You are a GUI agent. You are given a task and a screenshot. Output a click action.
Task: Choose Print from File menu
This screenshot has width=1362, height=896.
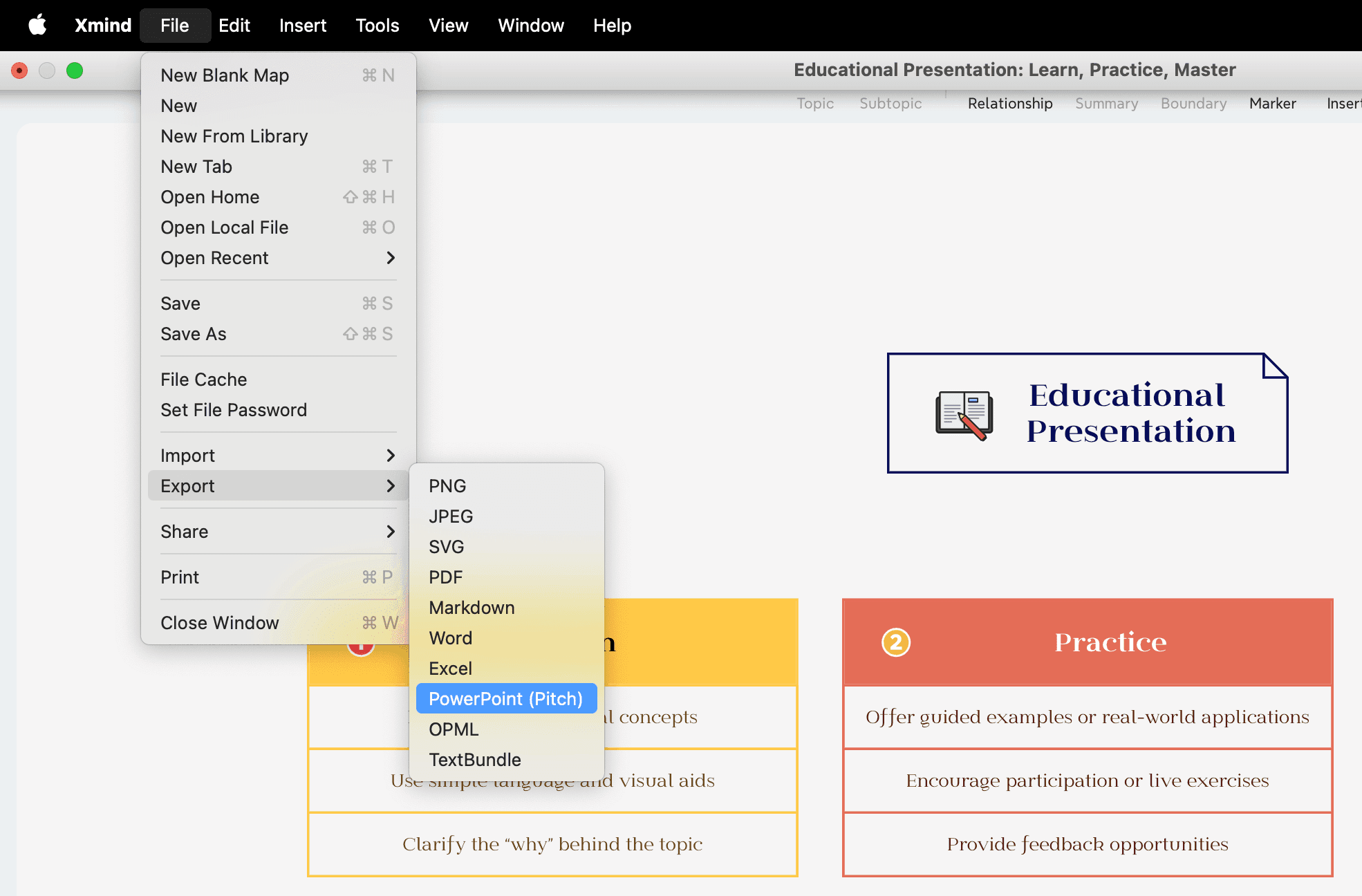tap(278, 577)
